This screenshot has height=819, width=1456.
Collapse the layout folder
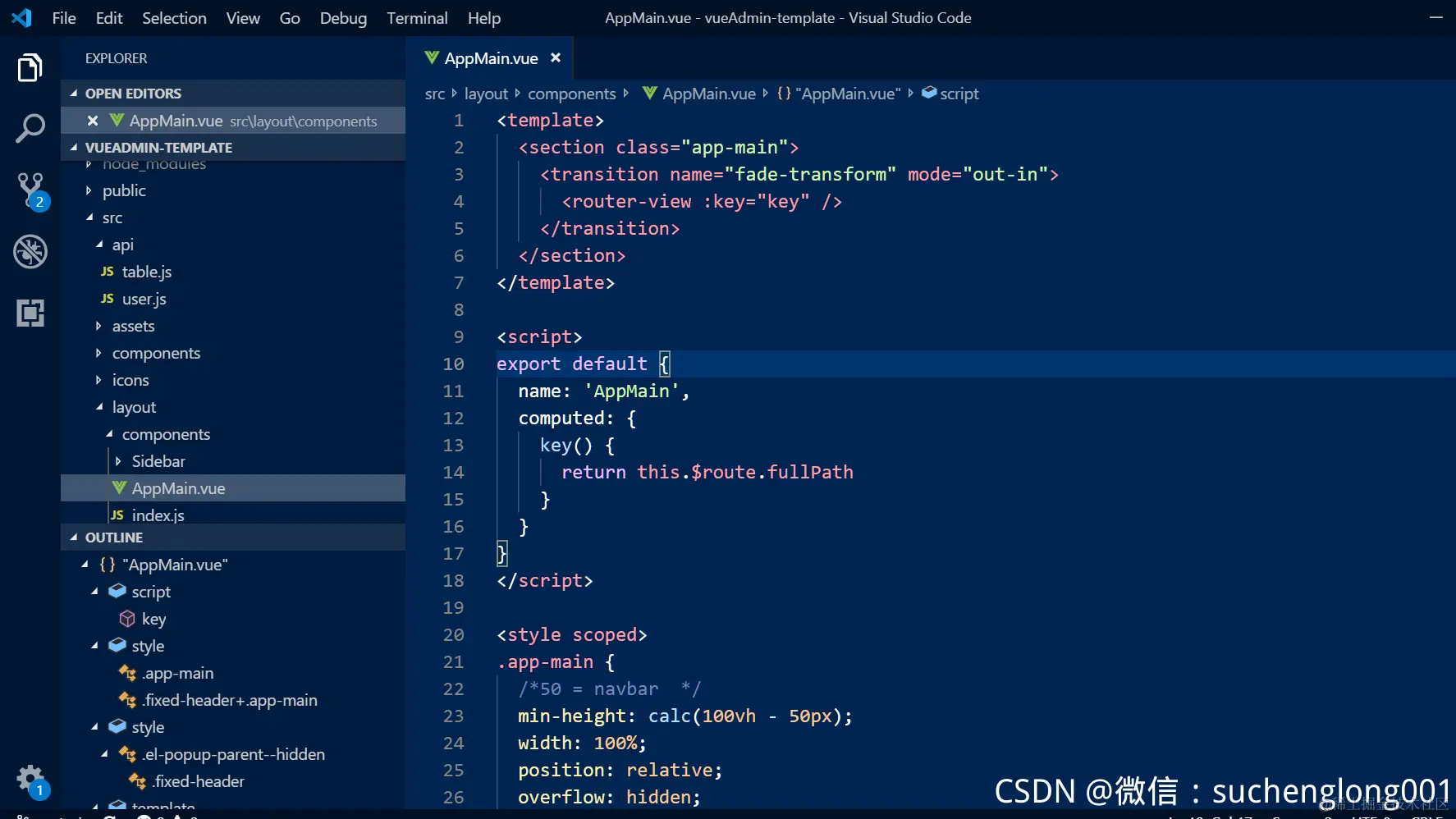[x=233, y=407]
